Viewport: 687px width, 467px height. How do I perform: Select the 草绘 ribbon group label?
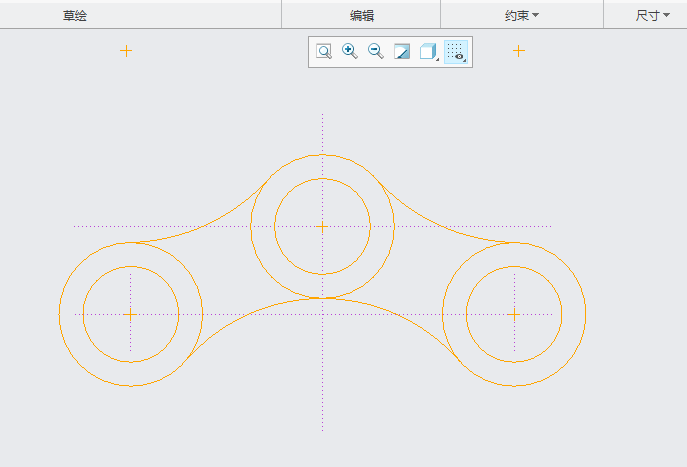tap(75, 15)
